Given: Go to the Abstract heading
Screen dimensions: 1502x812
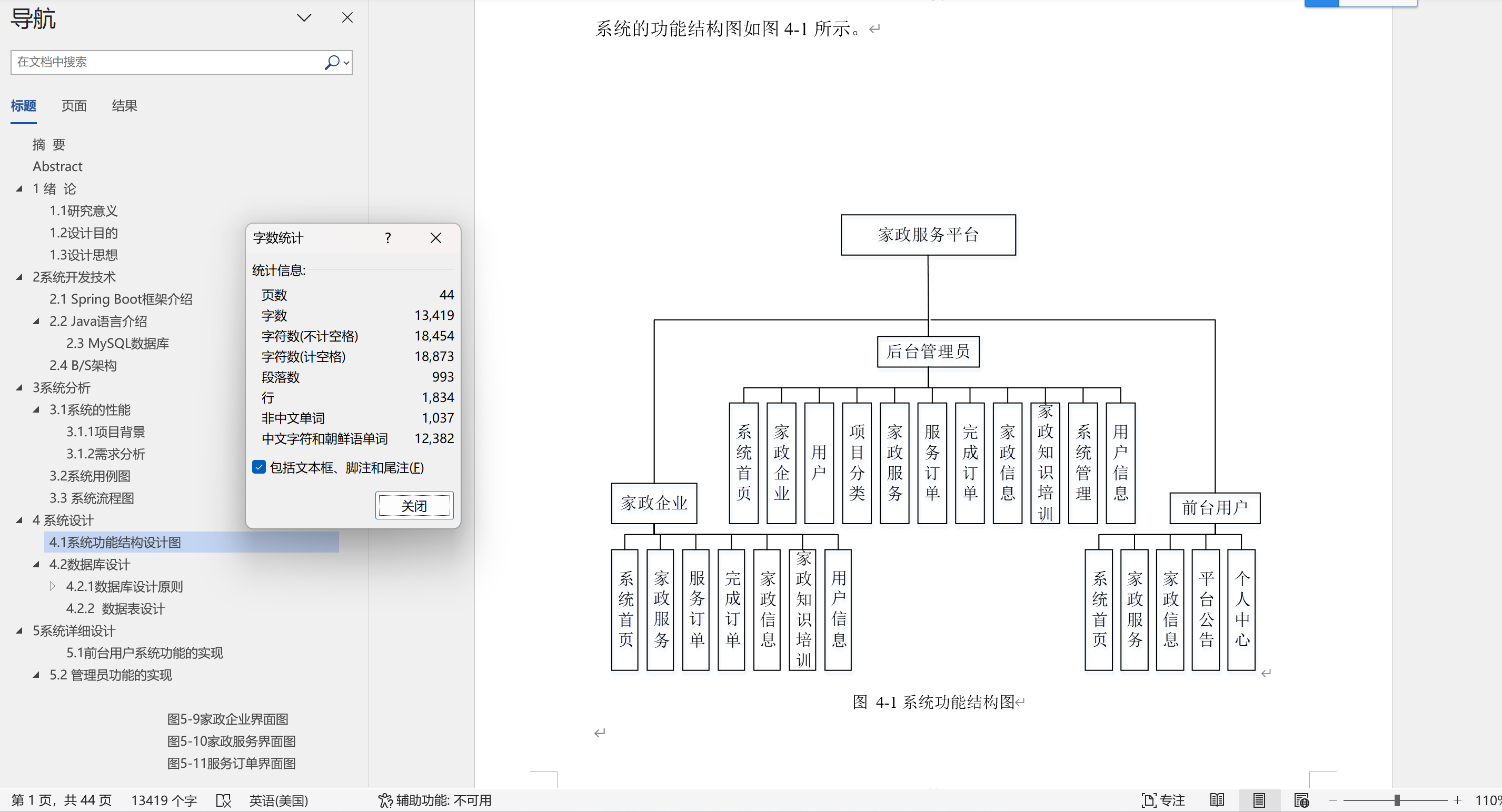Looking at the screenshot, I should pos(57,167).
